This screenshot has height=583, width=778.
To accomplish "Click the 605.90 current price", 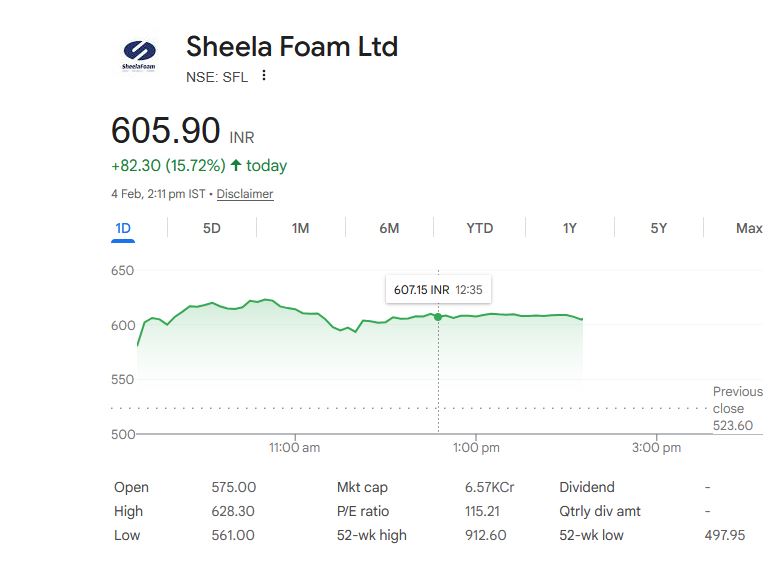I will [165, 131].
